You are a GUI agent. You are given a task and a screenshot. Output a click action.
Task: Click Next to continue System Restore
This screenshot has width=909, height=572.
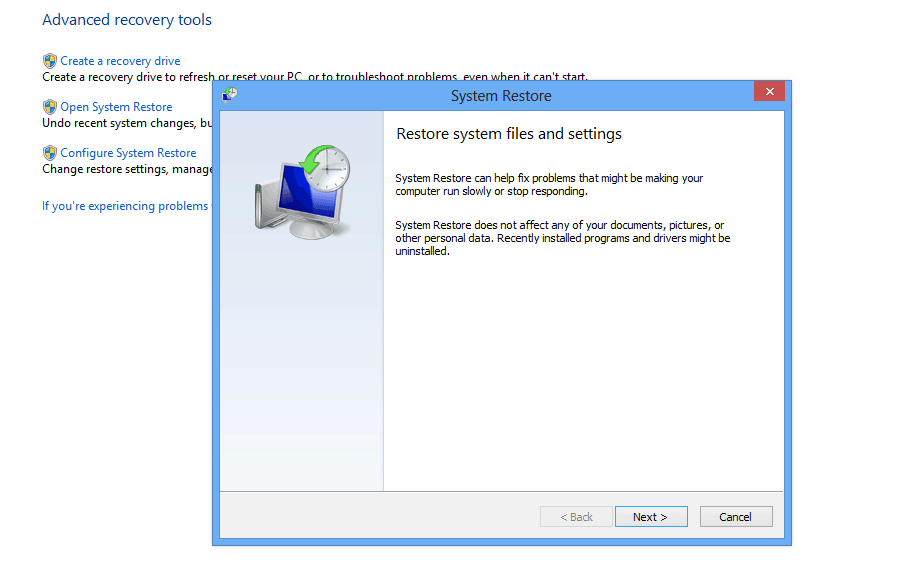pyautogui.click(x=651, y=517)
